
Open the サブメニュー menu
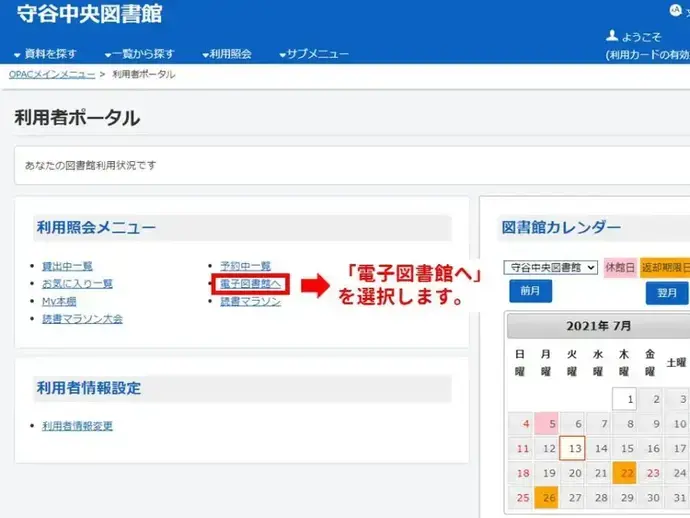coord(314,54)
